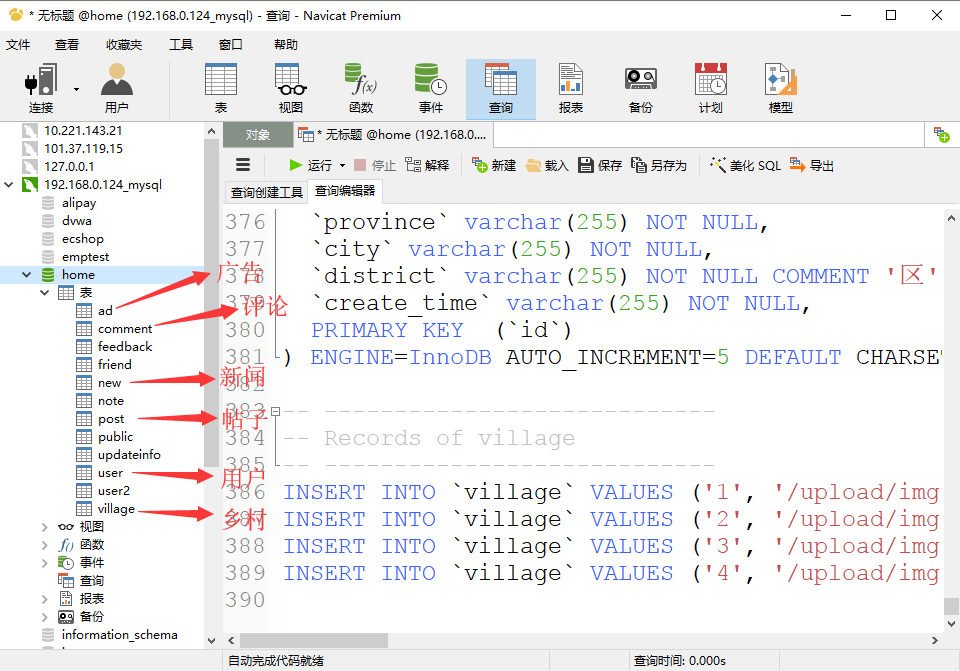Open the 表 (Table) toolbar icon
This screenshot has height=671, width=960.
[x=220, y=88]
